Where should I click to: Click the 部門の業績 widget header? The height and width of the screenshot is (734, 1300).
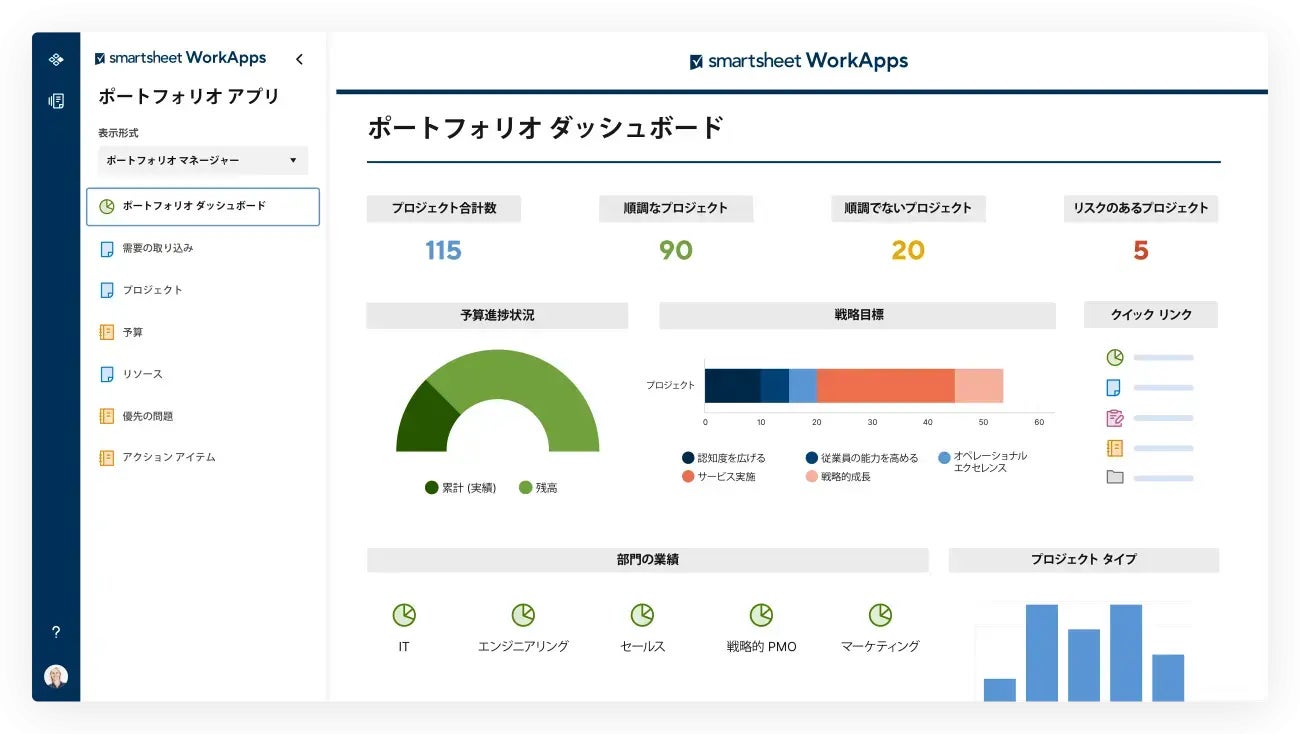click(647, 560)
